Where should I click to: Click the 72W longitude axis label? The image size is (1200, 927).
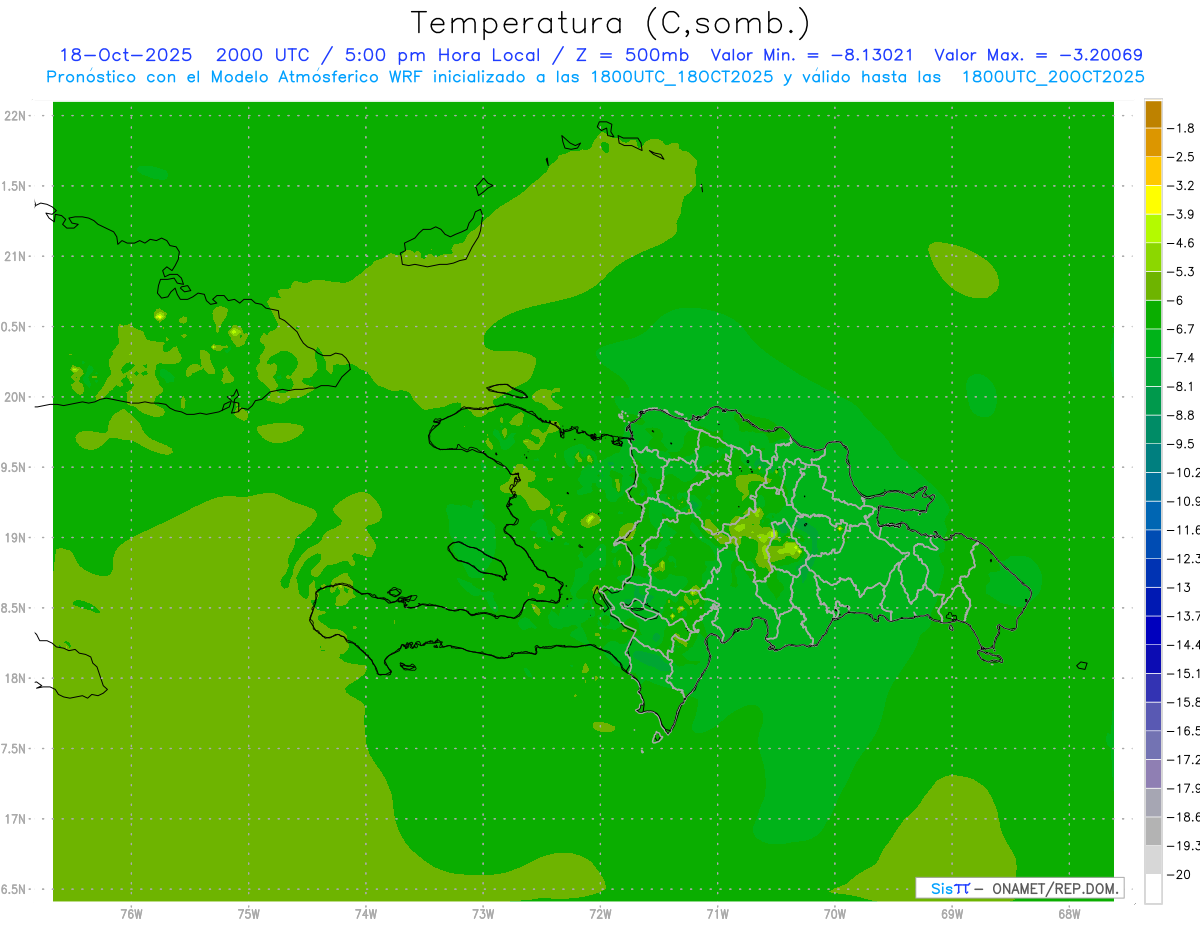tap(600, 913)
